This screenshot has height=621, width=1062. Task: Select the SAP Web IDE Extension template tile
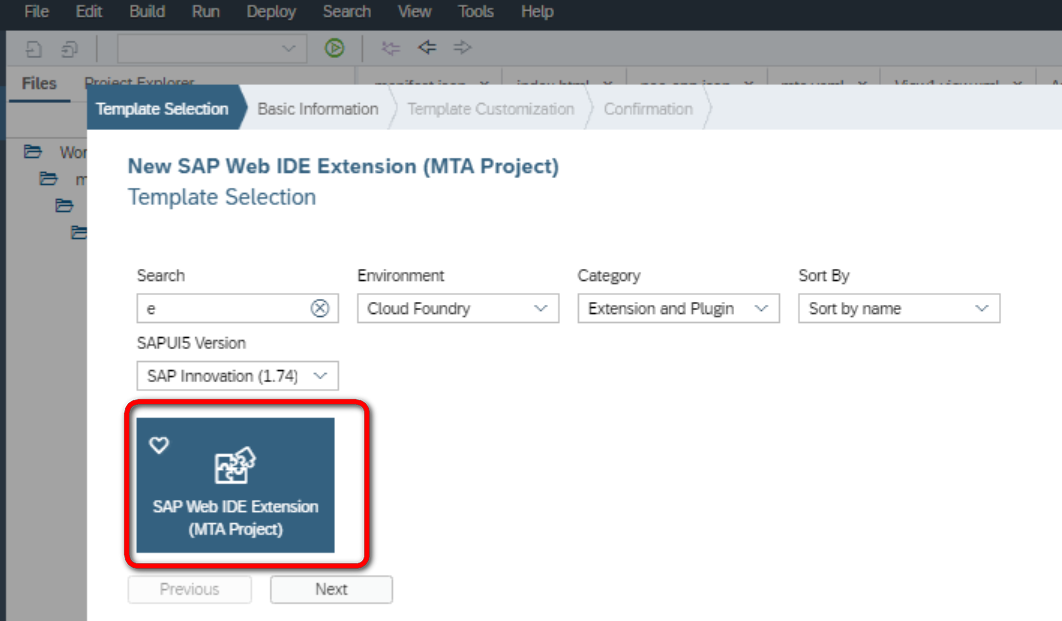(x=235, y=485)
